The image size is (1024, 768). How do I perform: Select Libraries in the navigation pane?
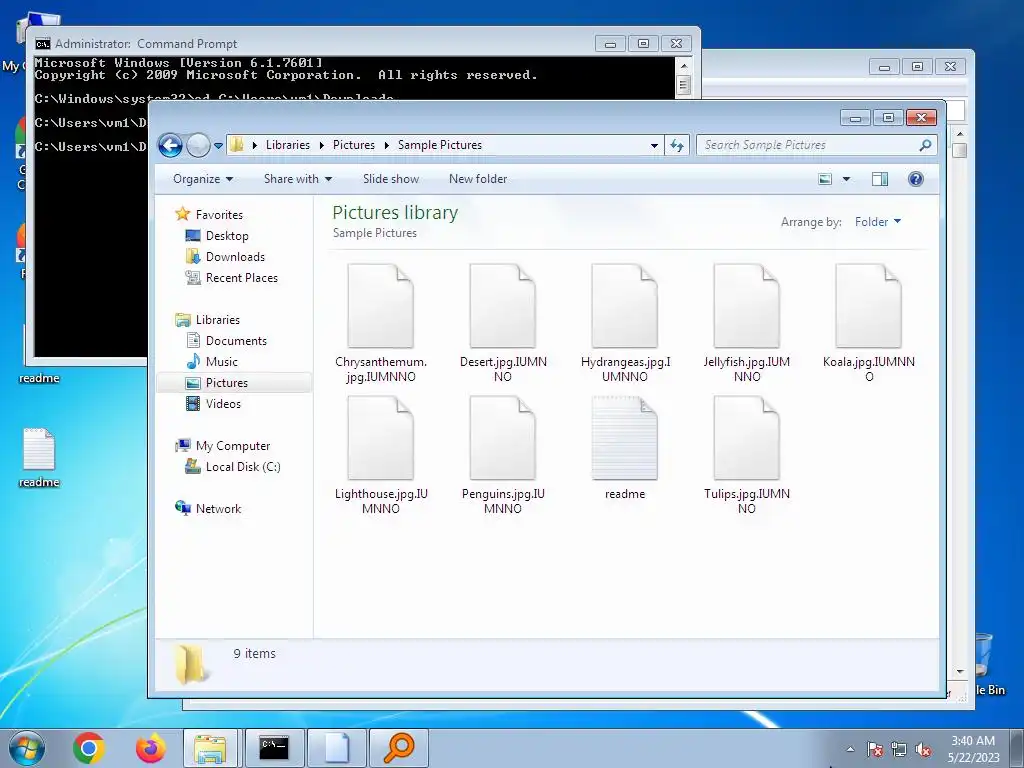(217, 320)
